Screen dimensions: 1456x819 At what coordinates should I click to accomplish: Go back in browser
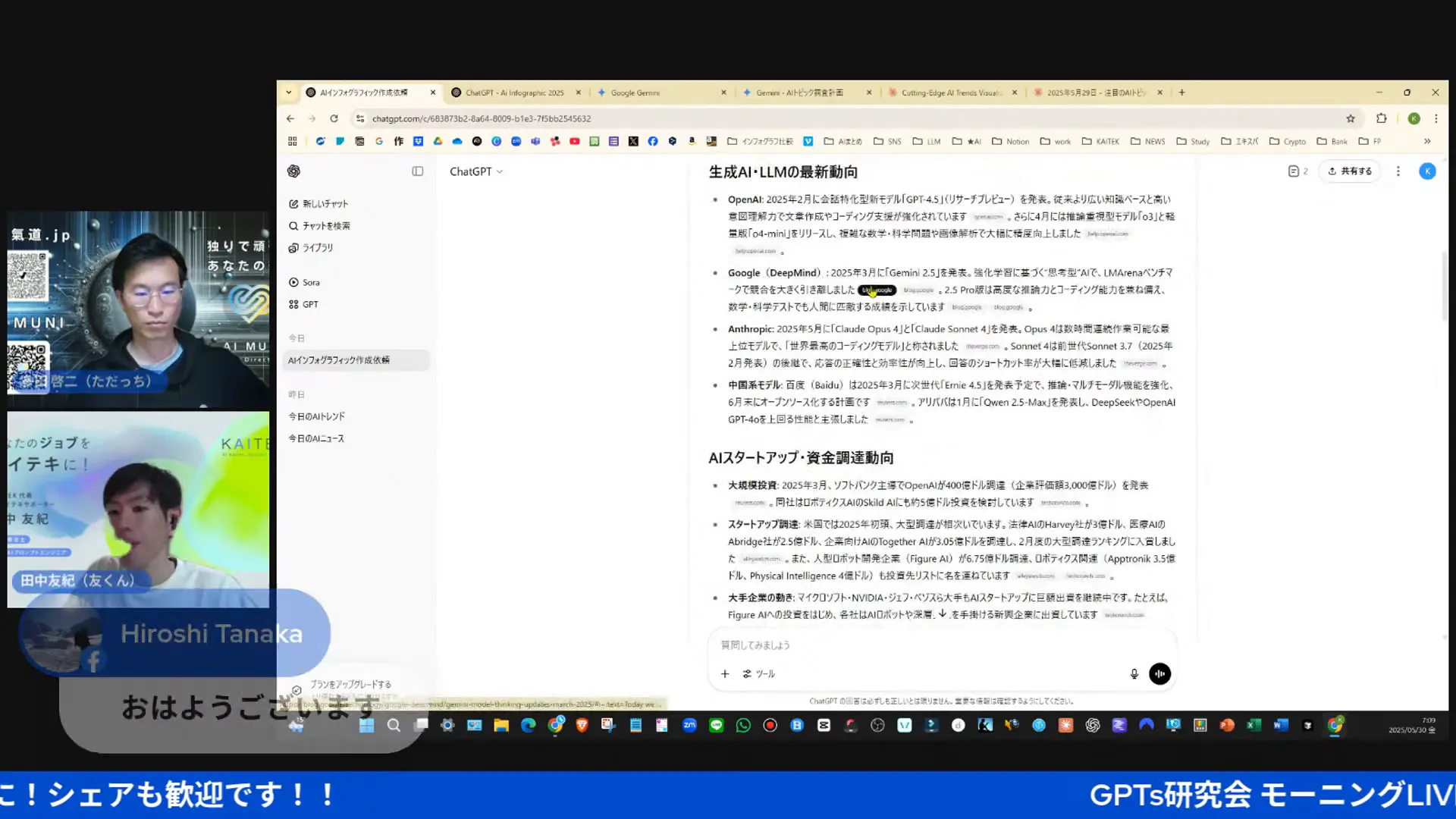(x=290, y=119)
